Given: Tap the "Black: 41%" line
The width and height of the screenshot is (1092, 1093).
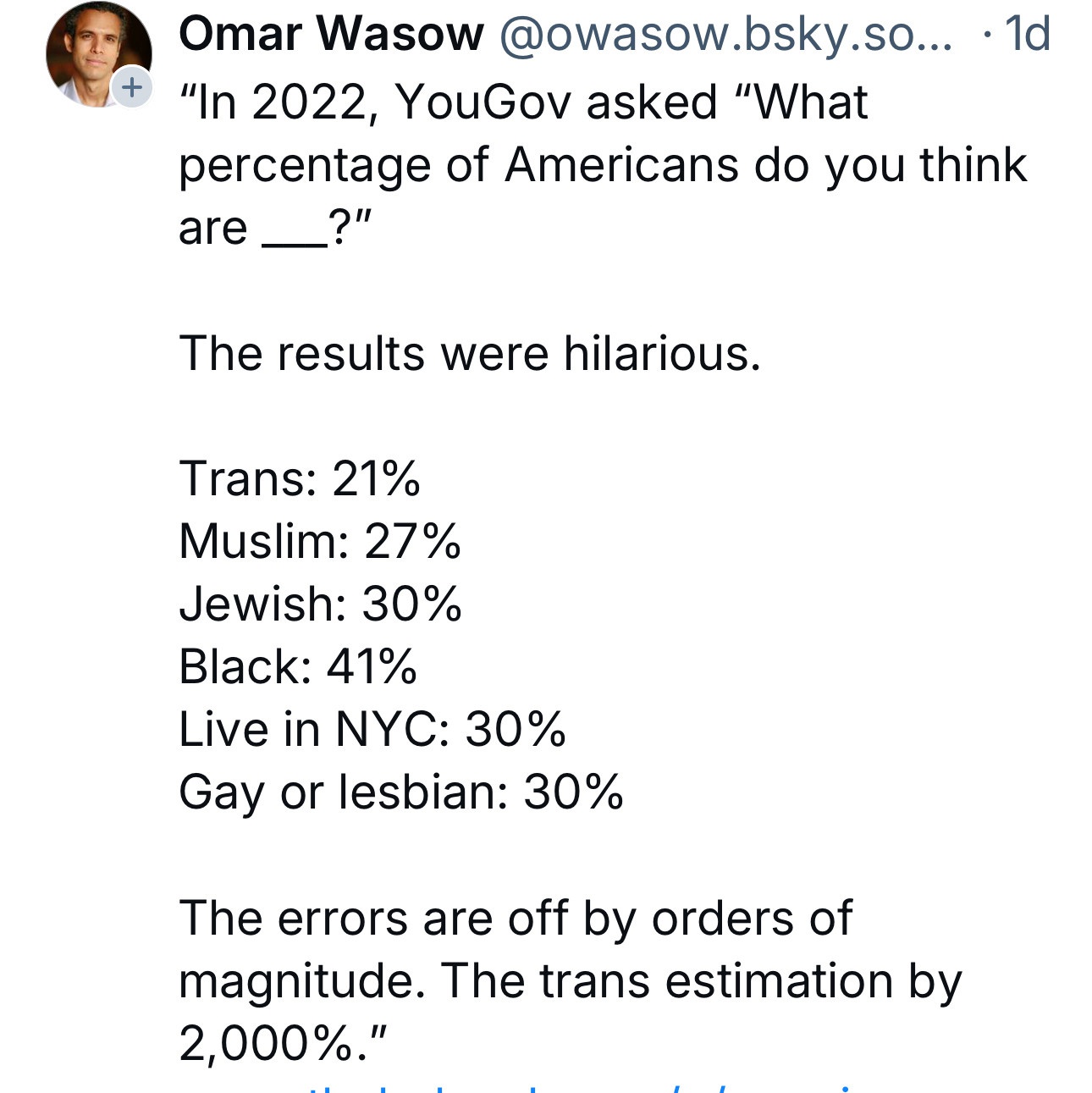Looking at the screenshot, I should [298, 666].
